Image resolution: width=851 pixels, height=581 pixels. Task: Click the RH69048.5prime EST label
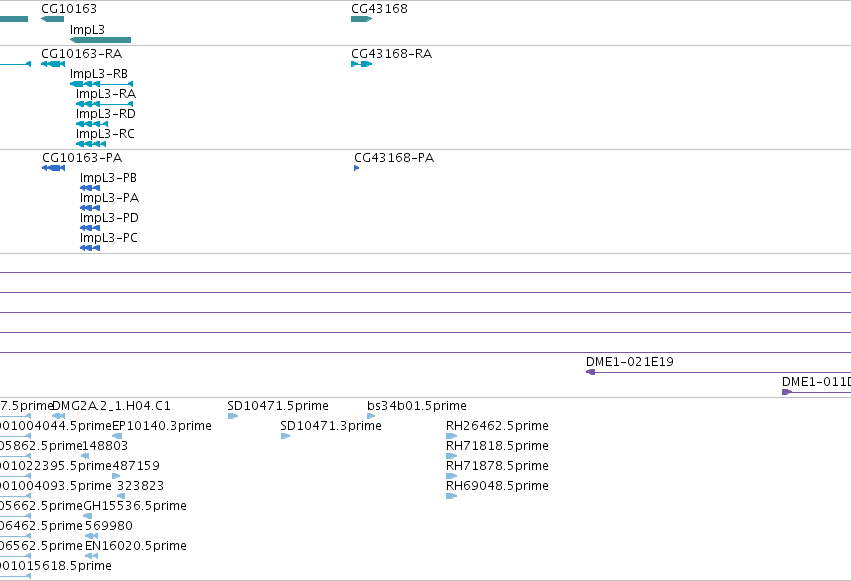(x=497, y=486)
